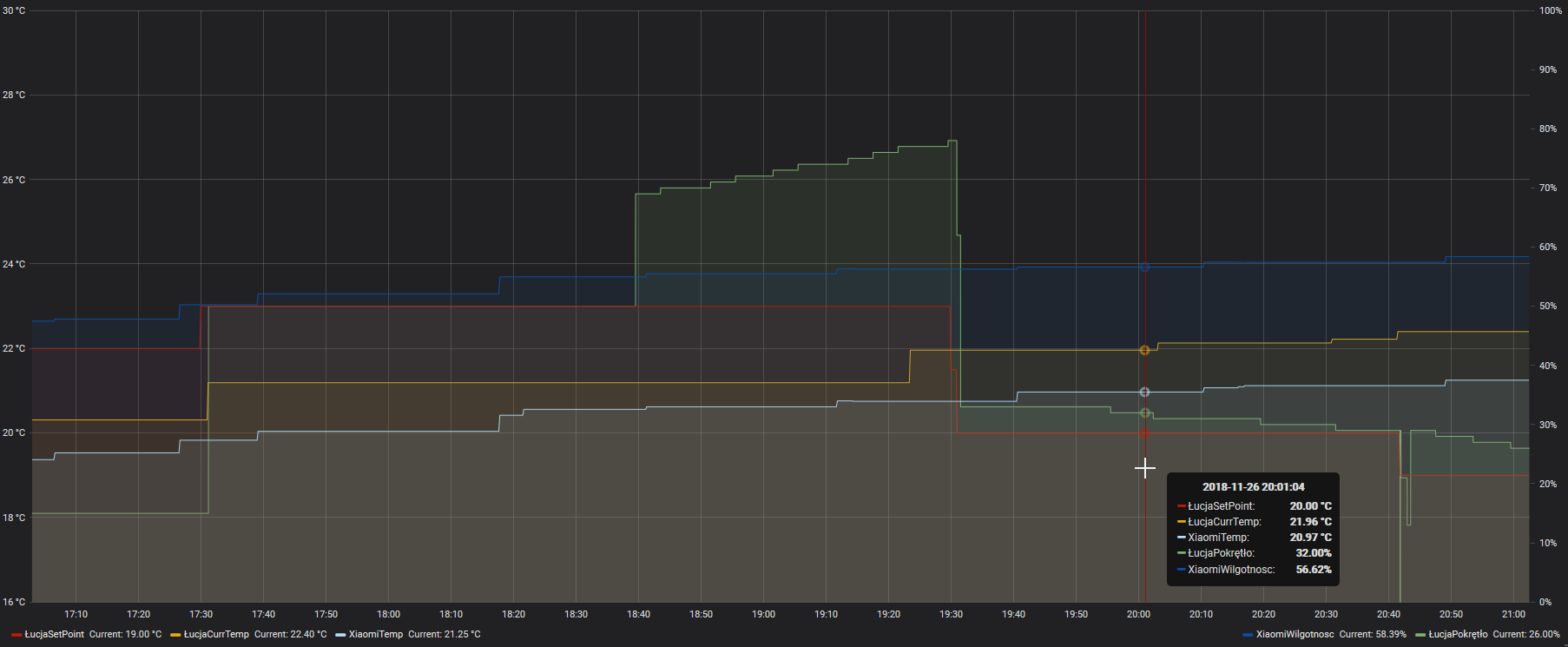Click the 19:30 time axis label
The height and width of the screenshot is (647, 1568).
(x=951, y=615)
